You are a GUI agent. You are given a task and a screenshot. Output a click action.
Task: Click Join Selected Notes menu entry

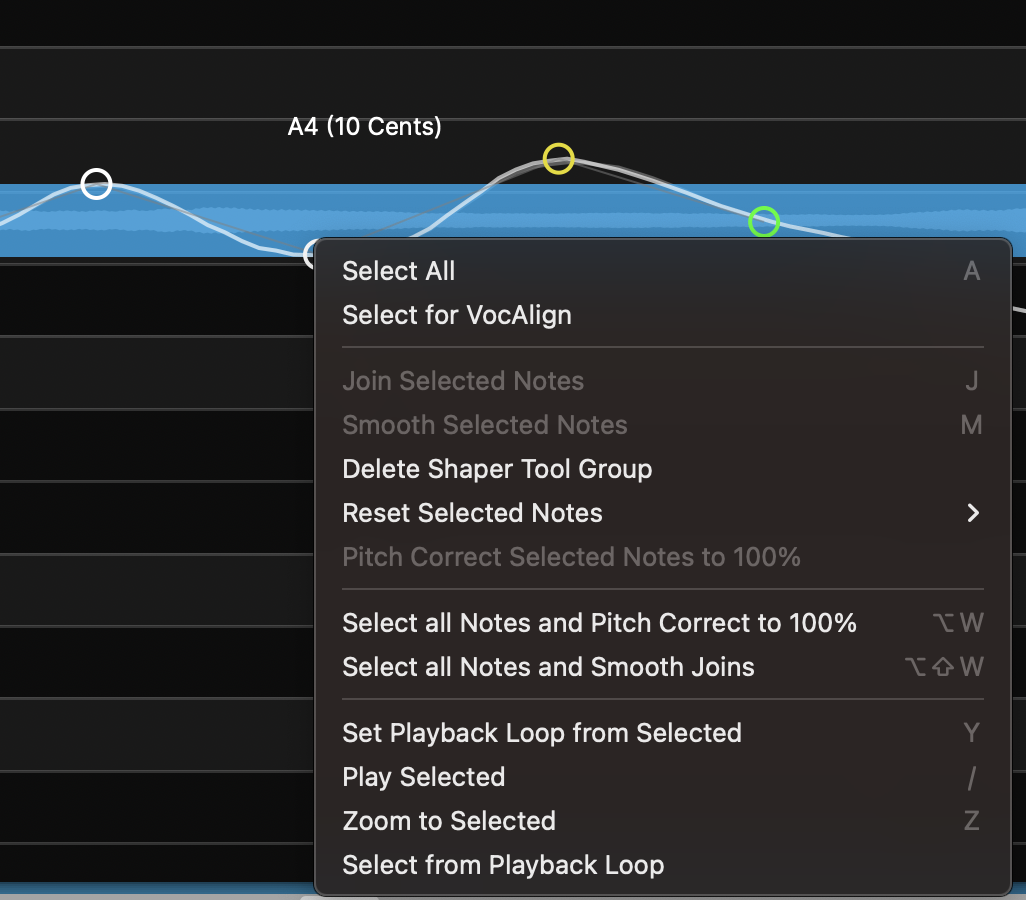coord(463,381)
